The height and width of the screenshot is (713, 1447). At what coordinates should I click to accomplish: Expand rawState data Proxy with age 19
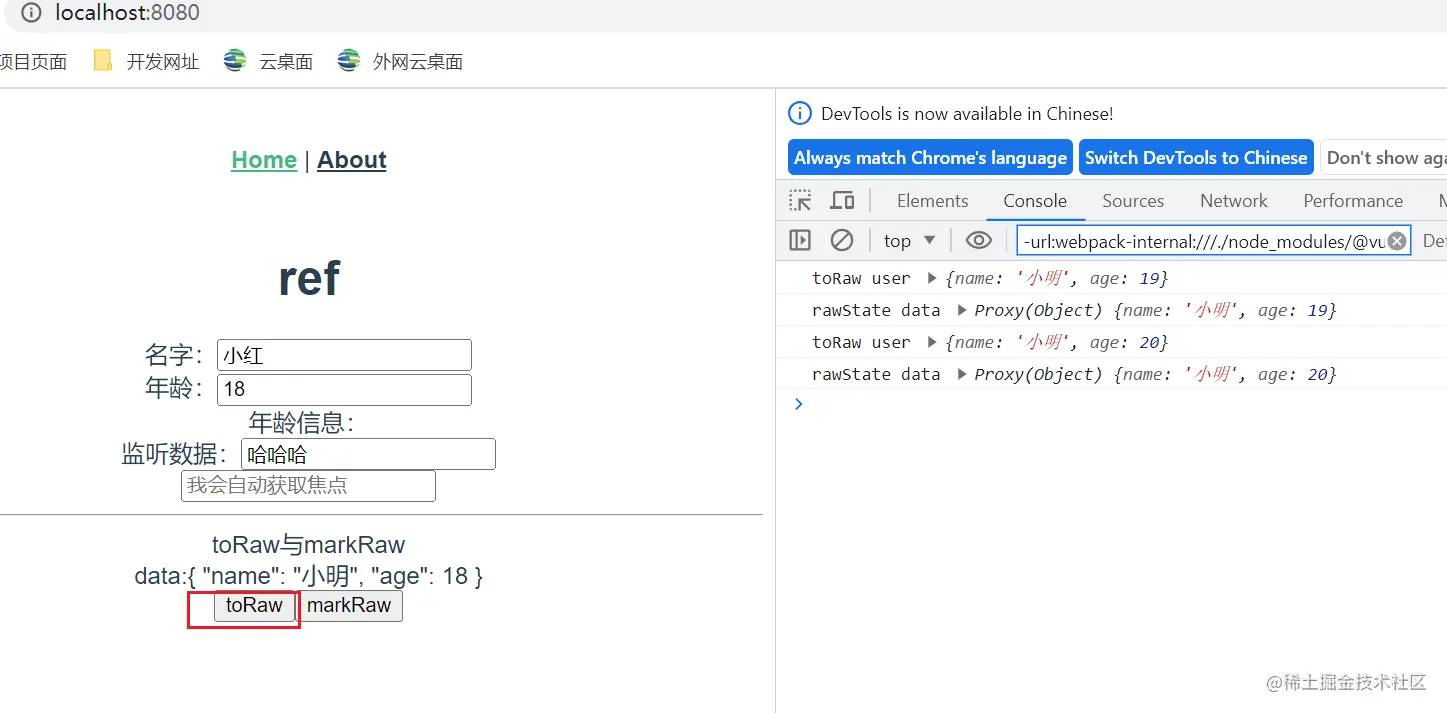click(x=962, y=310)
